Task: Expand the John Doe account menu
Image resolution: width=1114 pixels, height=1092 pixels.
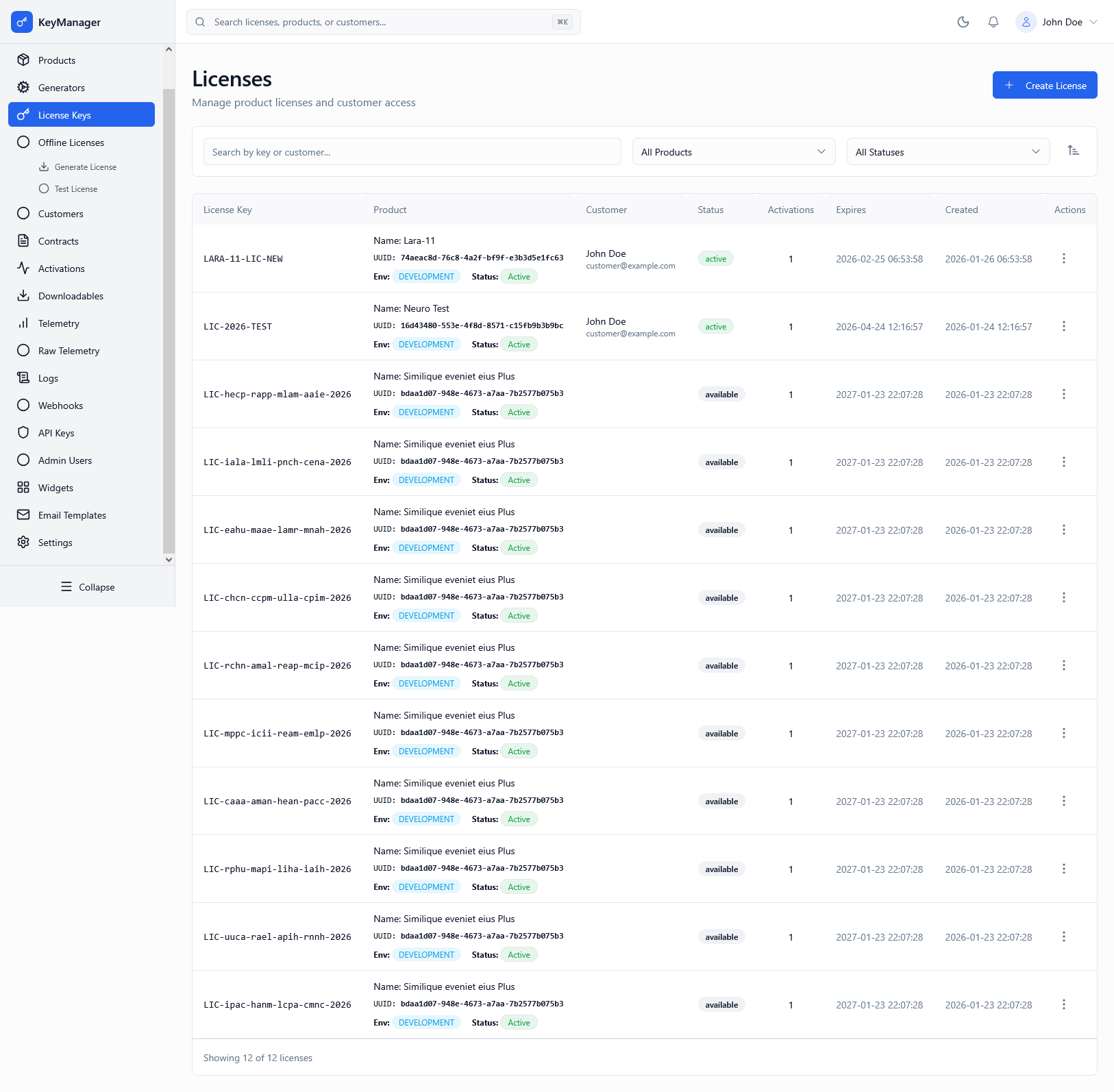Action: 1058,21
